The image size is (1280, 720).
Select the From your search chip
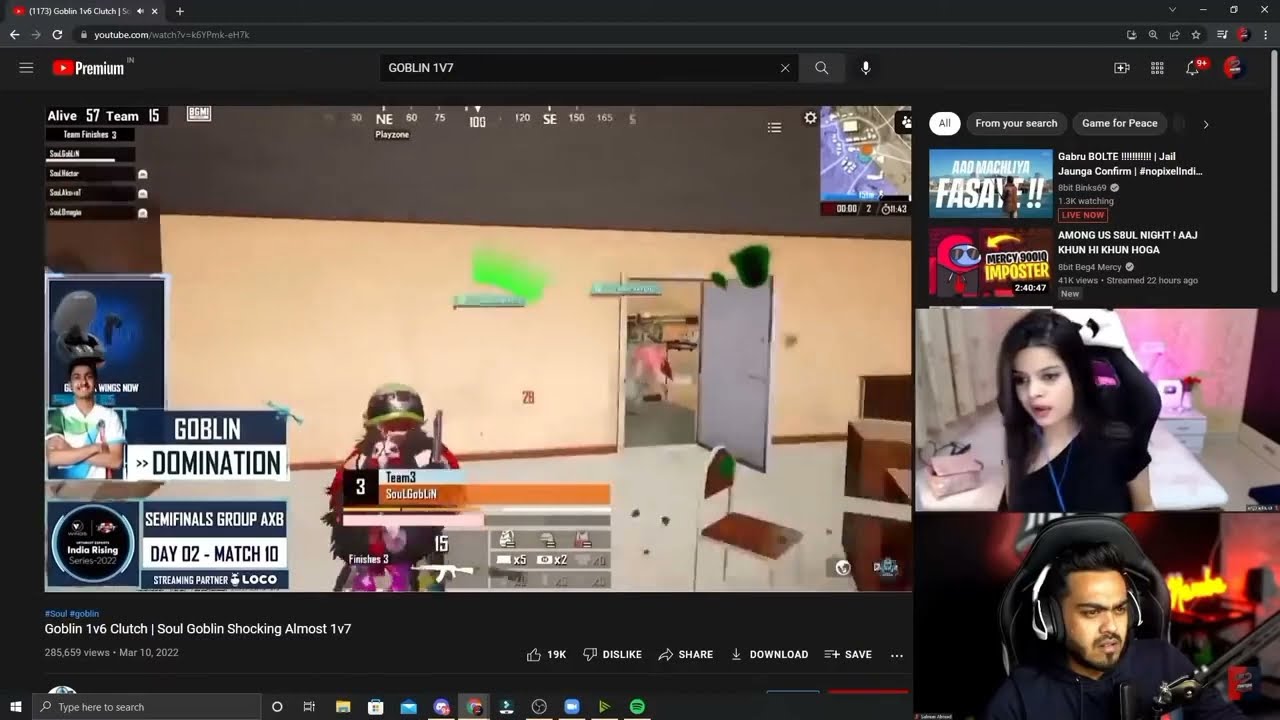[1016, 123]
